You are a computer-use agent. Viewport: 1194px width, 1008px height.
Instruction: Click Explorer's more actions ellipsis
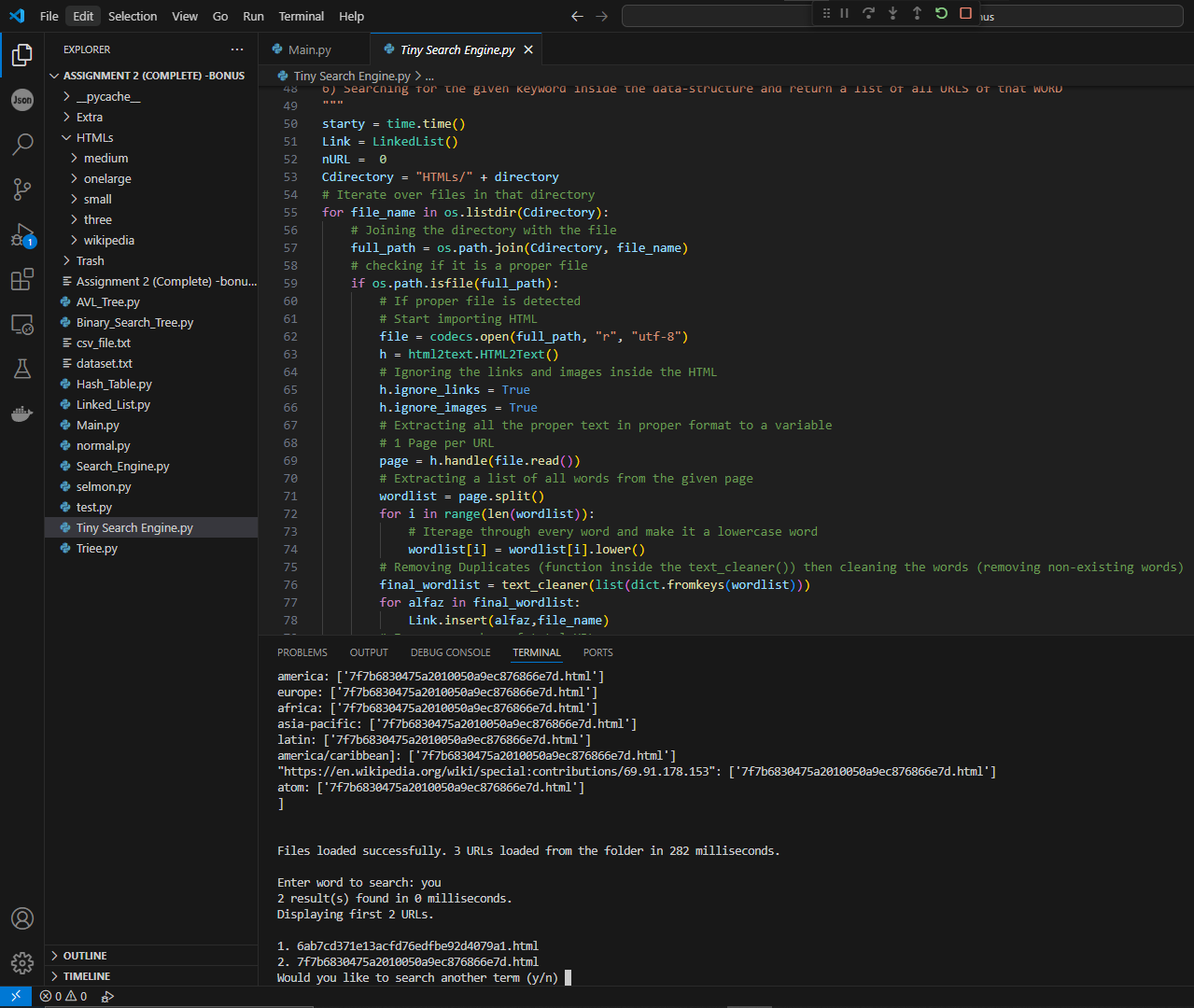(x=237, y=49)
